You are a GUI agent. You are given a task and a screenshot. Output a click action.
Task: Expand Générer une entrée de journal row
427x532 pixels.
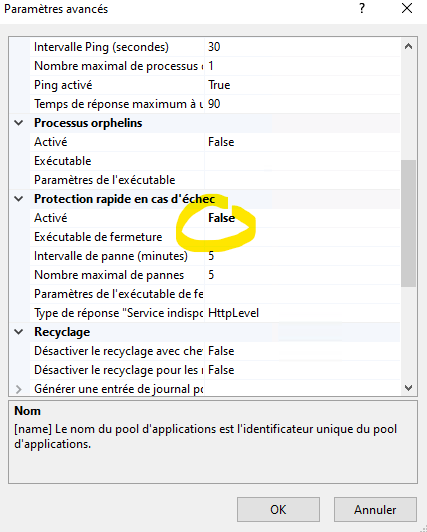coord(19,389)
